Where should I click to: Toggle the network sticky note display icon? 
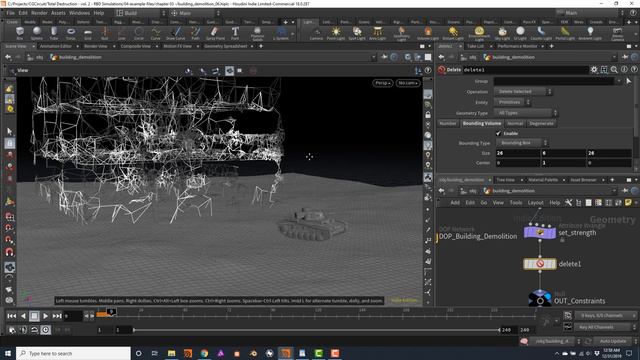(628, 202)
